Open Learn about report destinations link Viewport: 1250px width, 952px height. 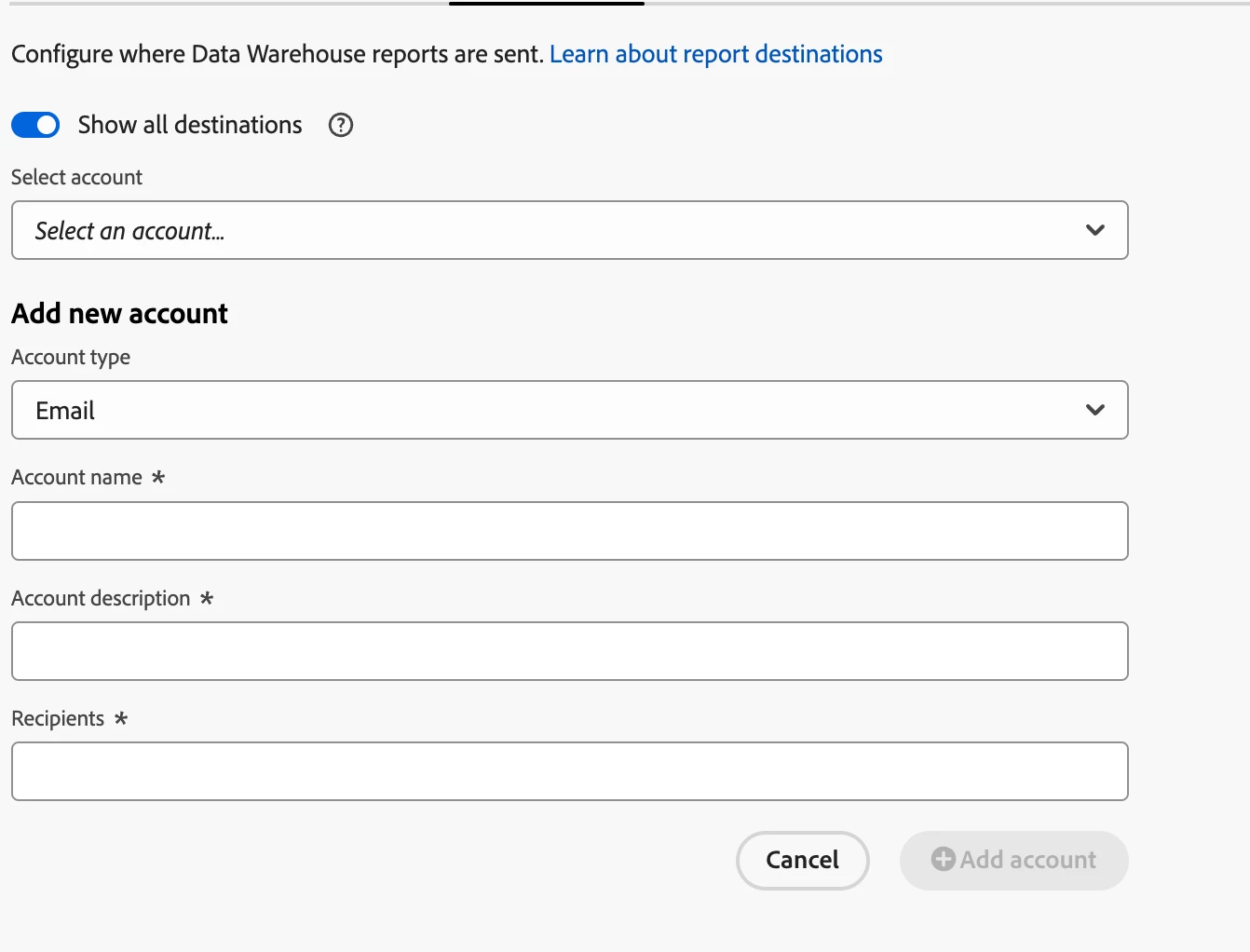[x=715, y=54]
